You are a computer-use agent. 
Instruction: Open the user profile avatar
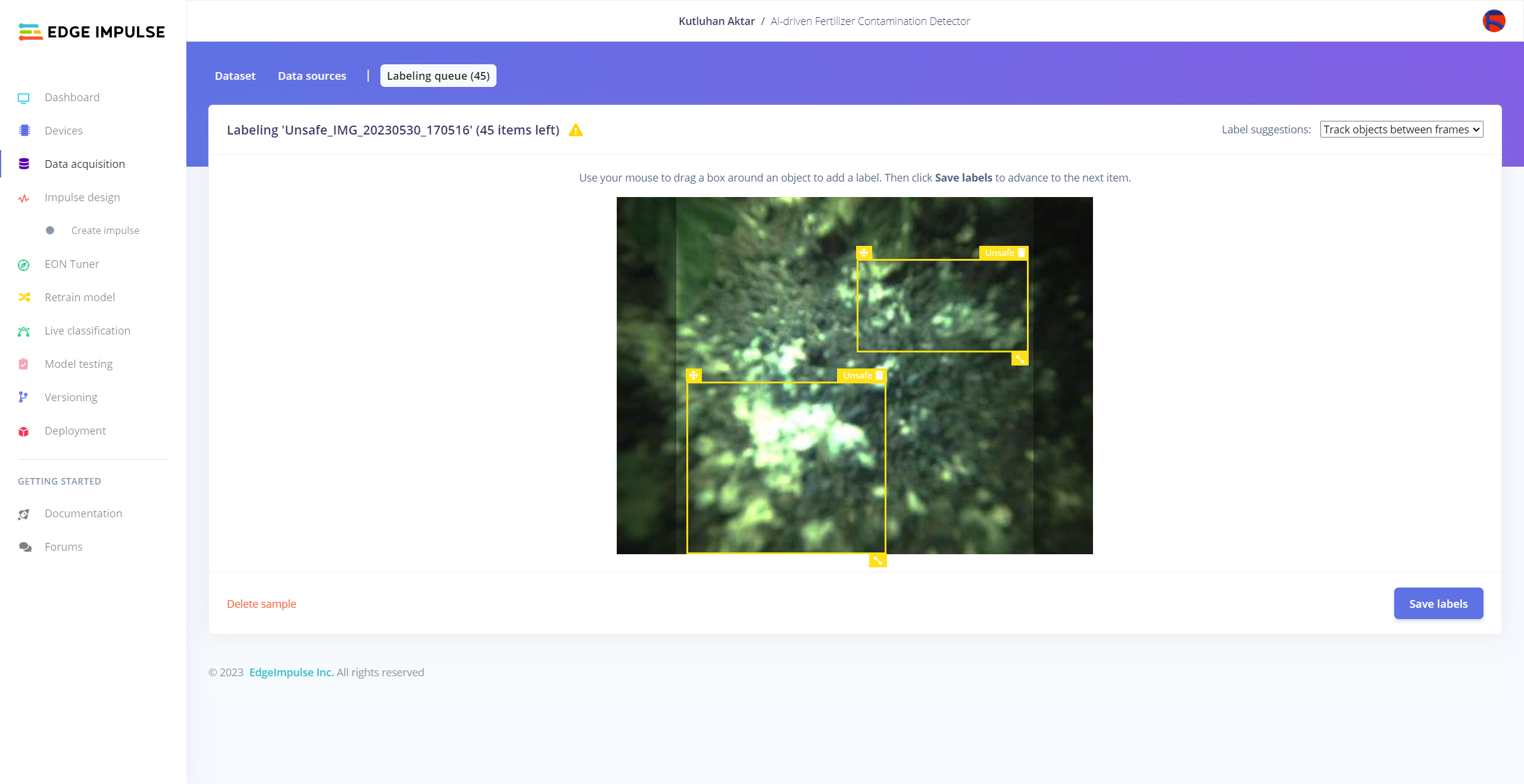click(1494, 21)
